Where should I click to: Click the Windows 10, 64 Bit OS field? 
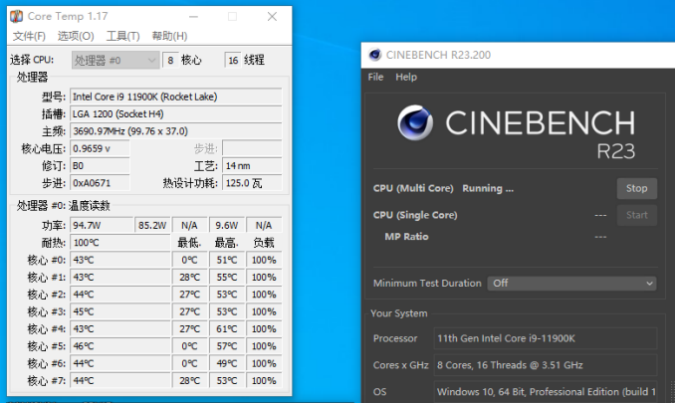tap(545, 392)
